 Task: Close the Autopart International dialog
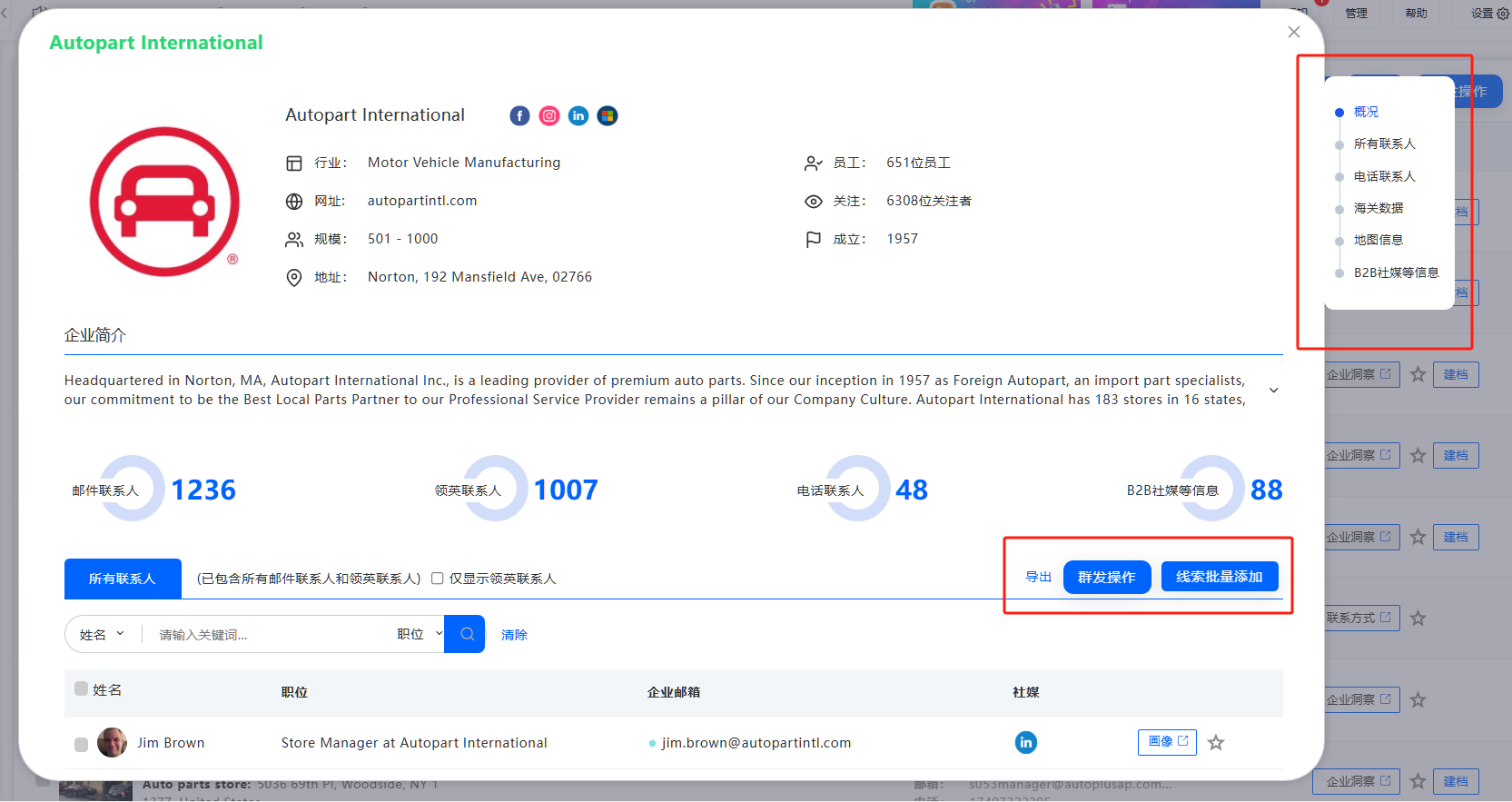[1294, 32]
